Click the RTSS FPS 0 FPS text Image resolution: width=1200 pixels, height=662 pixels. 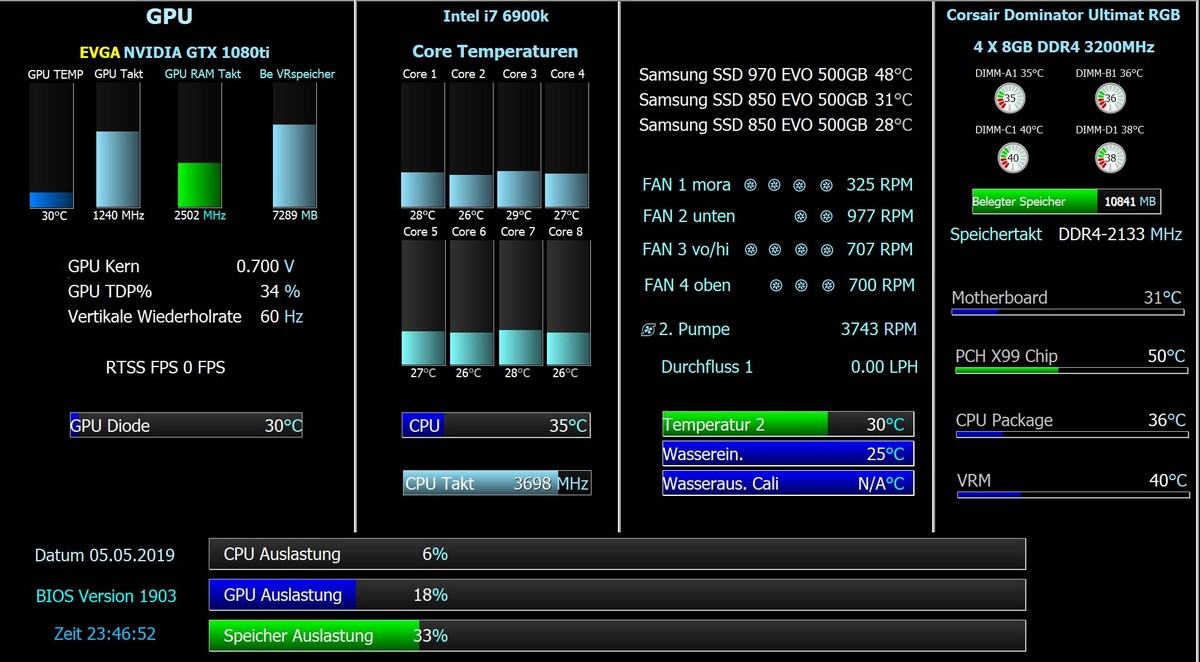(x=165, y=367)
